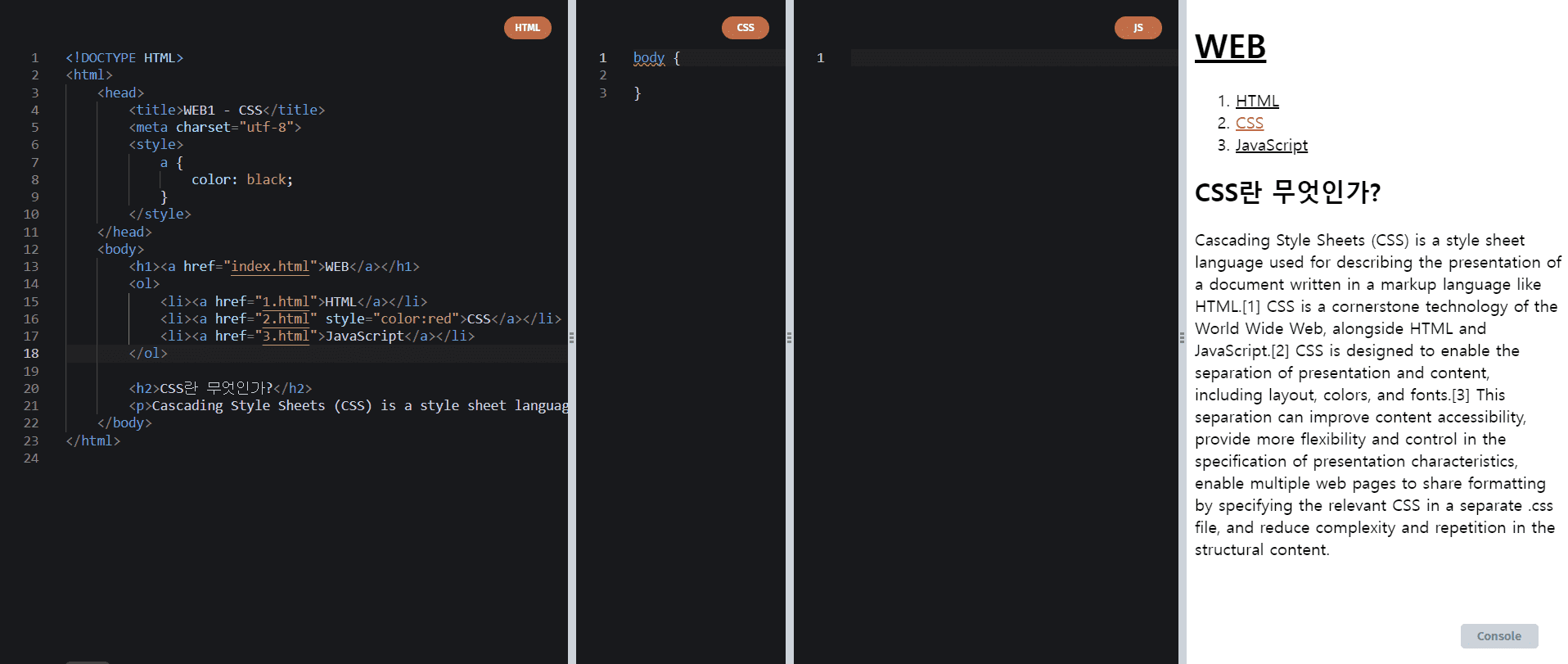The width and height of the screenshot is (1568, 664).
Task: Click line number 2 in the CSS editor gutter
Action: [603, 75]
